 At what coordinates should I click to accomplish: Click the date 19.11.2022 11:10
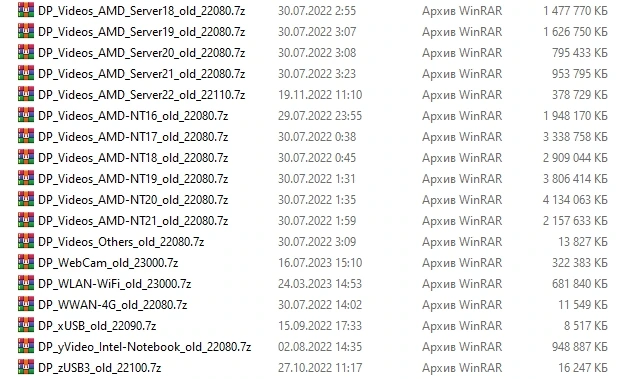pos(320,95)
